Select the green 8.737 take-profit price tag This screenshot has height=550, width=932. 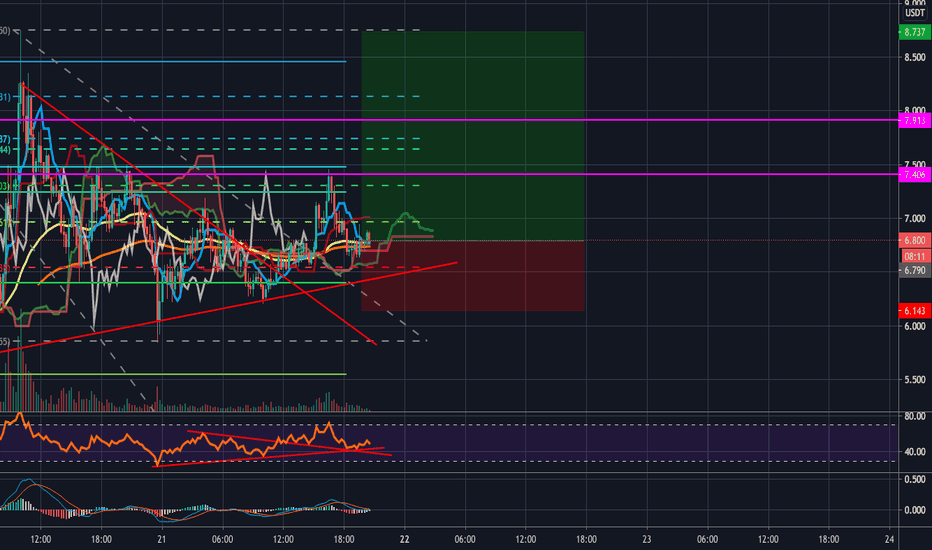click(914, 32)
